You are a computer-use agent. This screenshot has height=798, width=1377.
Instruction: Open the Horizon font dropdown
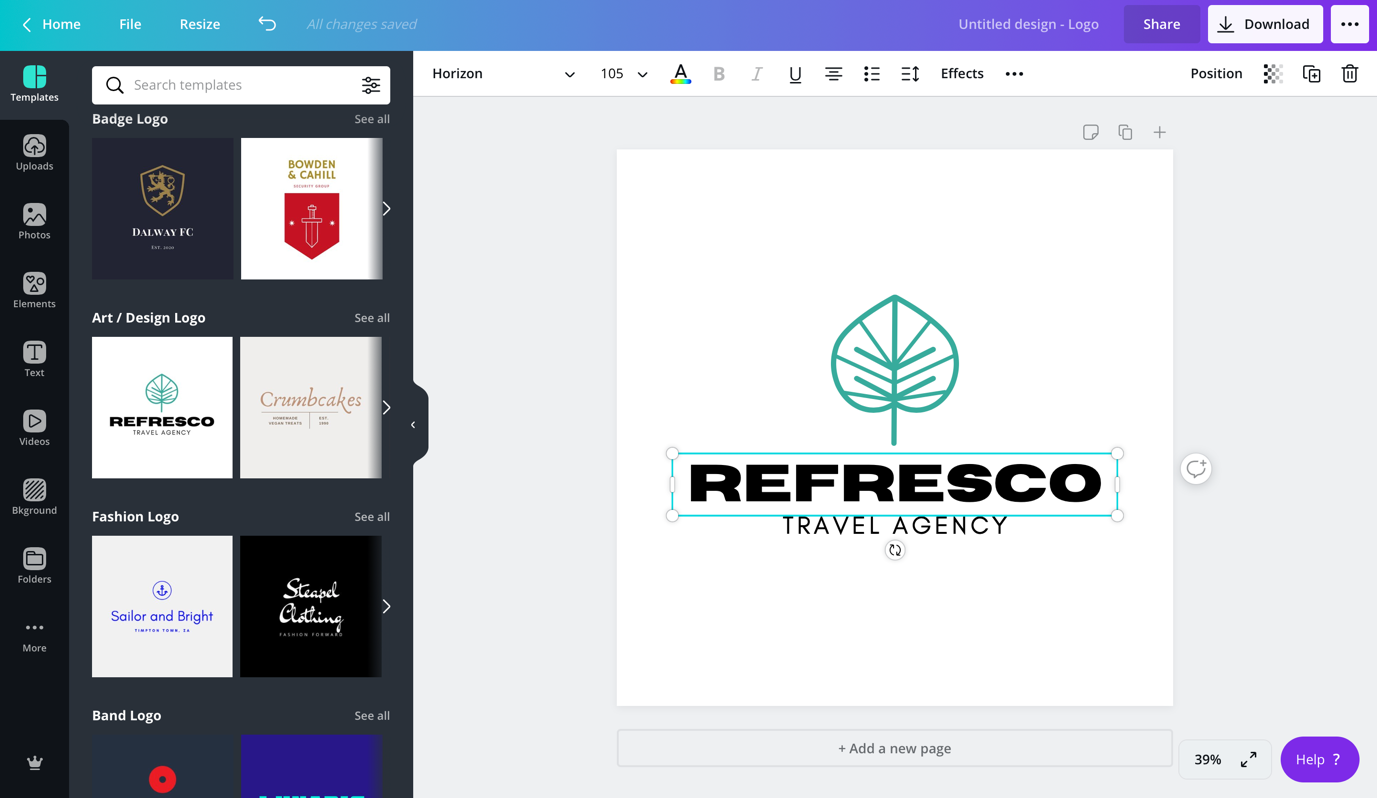tap(503, 74)
